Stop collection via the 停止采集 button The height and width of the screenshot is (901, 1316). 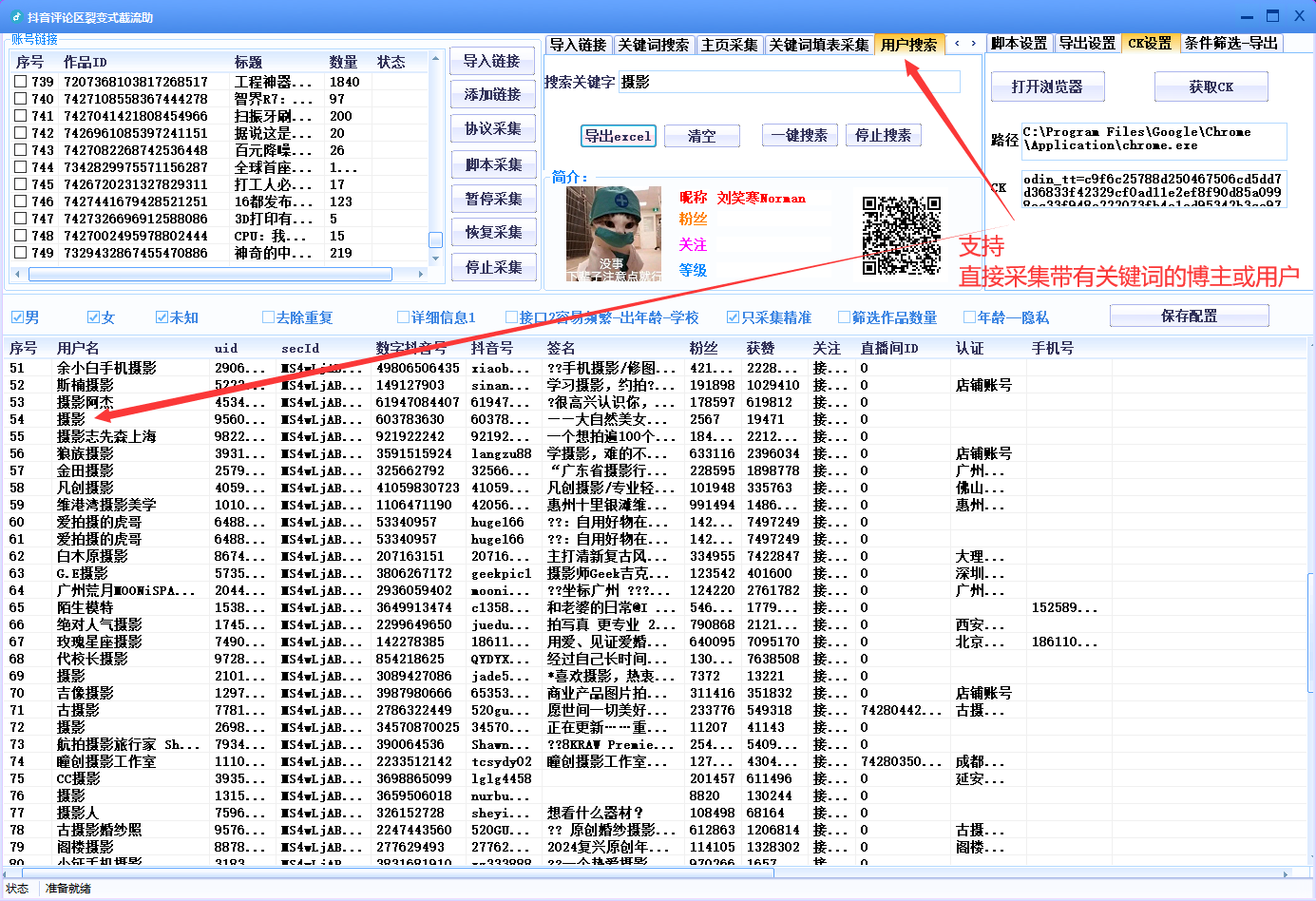click(x=493, y=267)
